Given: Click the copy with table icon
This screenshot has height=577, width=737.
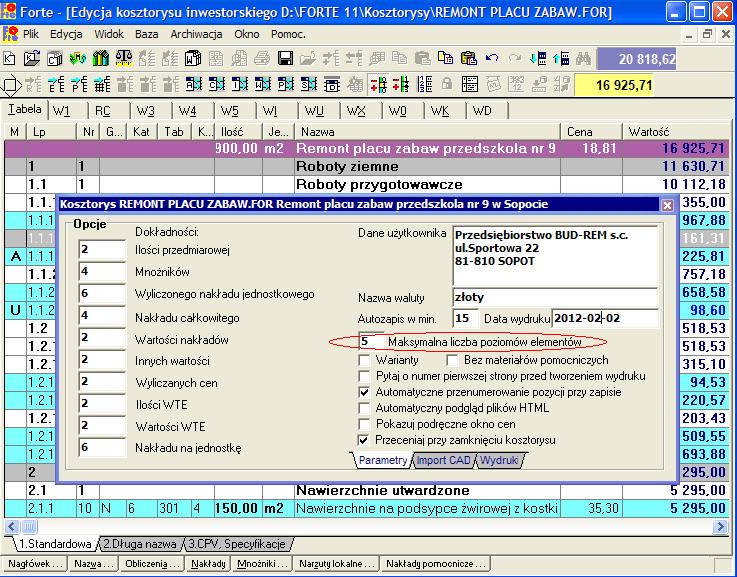Looking at the screenshot, I should click(445, 58).
